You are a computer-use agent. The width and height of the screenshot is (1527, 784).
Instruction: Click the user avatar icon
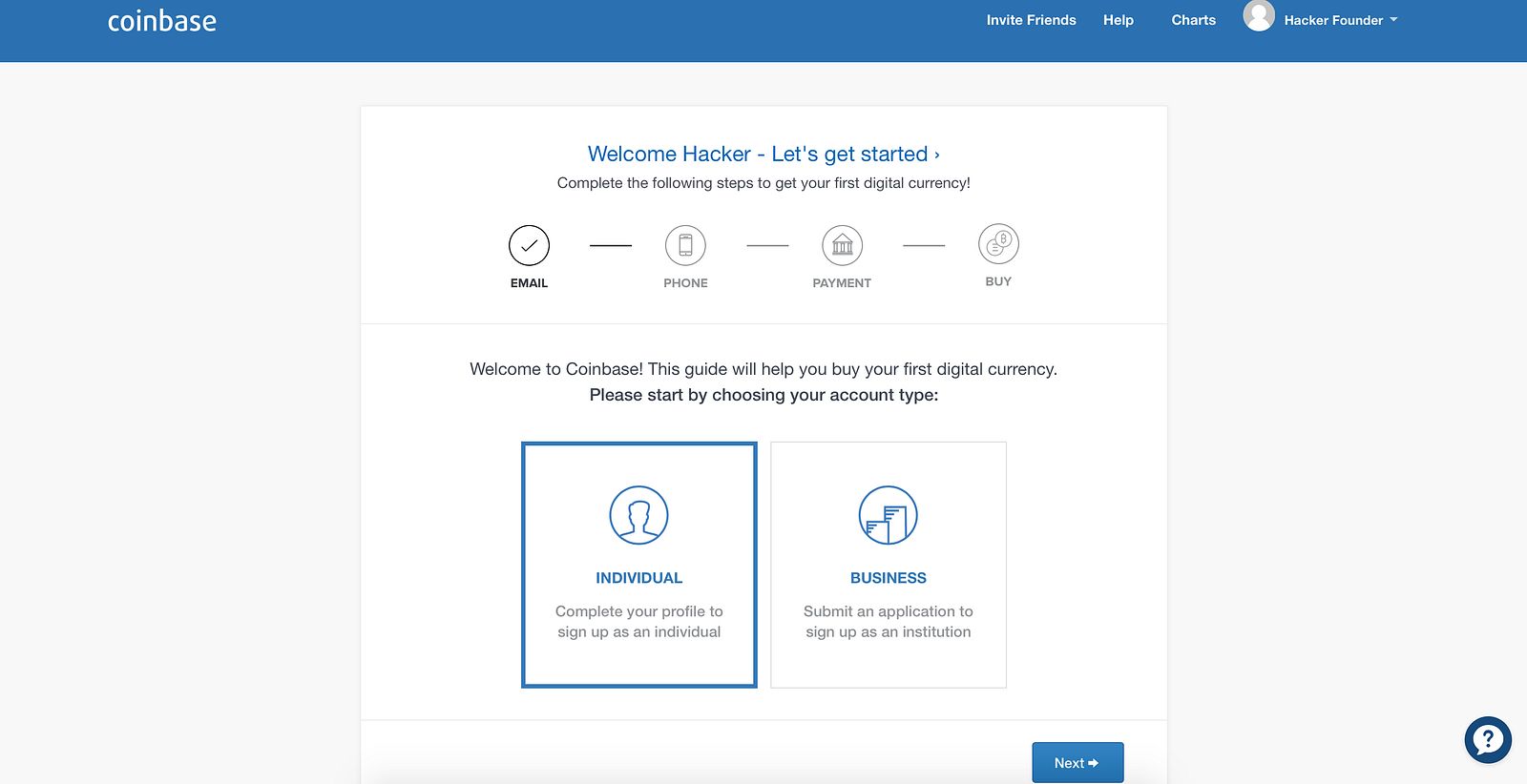coord(1259,16)
